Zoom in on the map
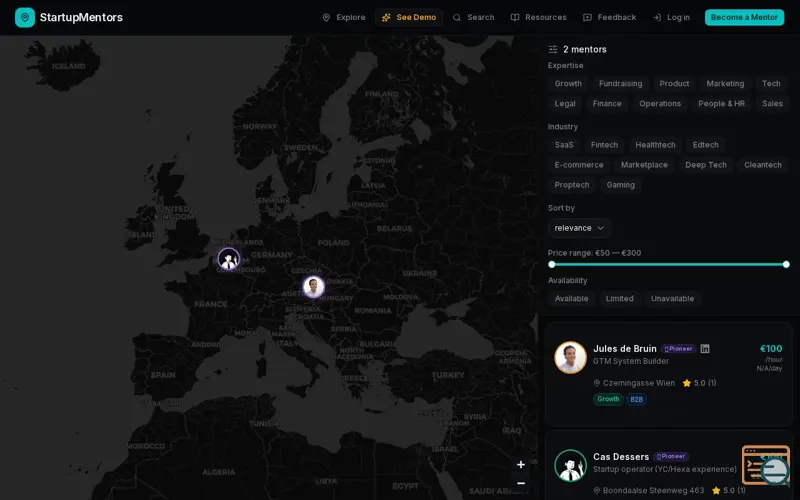 click(x=520, y=464)
